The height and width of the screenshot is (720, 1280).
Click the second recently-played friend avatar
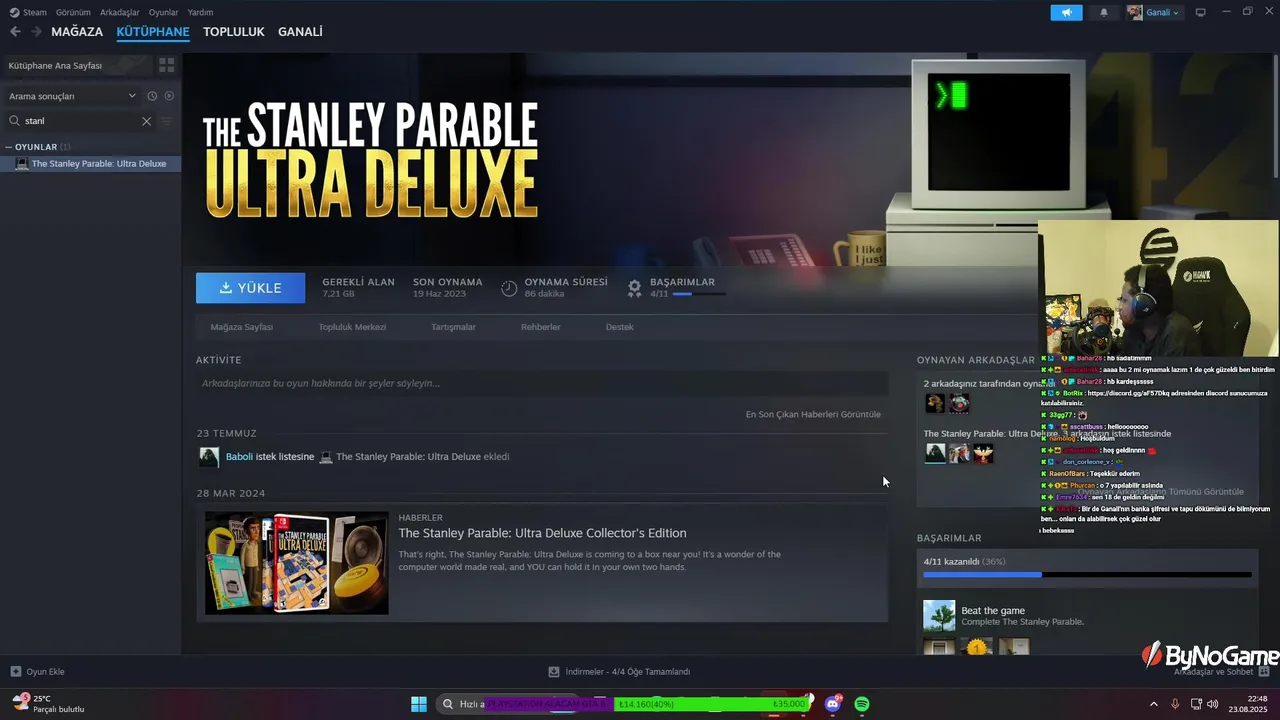(959, 403)
